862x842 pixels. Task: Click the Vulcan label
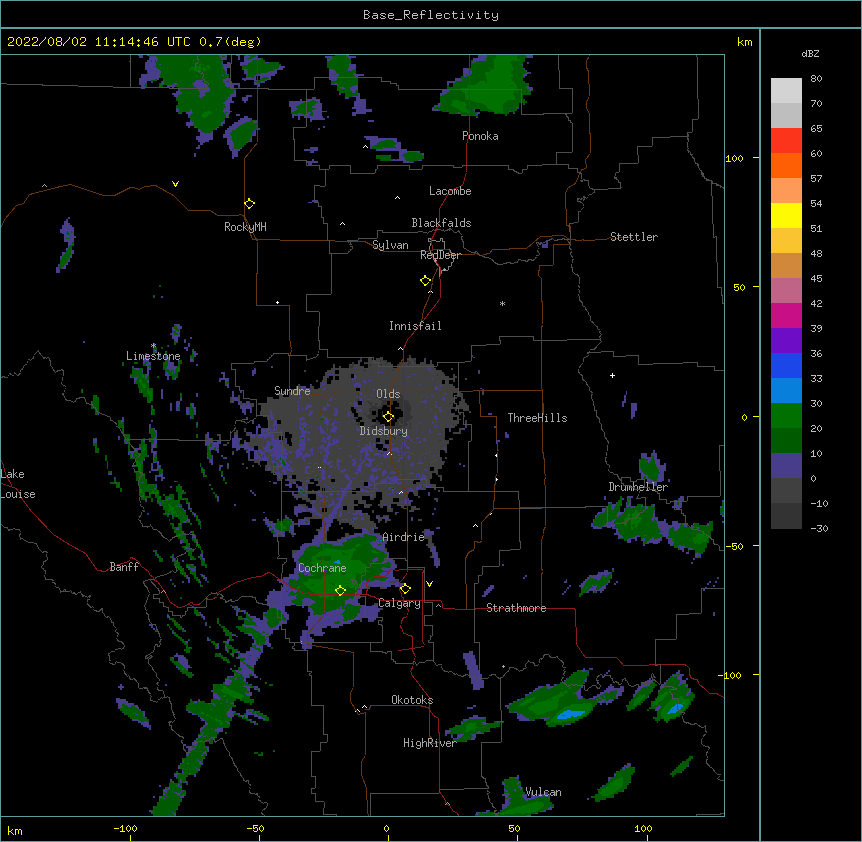(x=543, y=792)
